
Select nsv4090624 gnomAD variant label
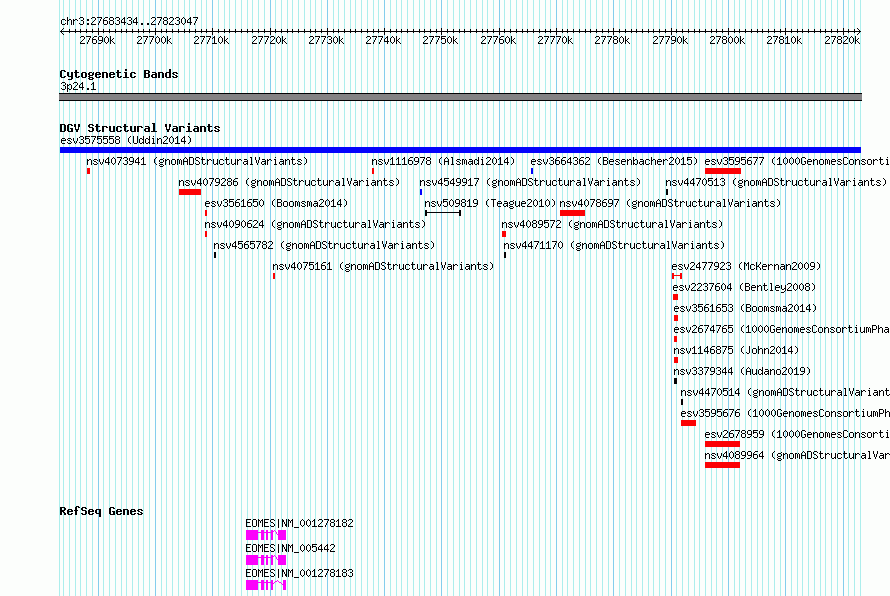click(x=315, y=224)
